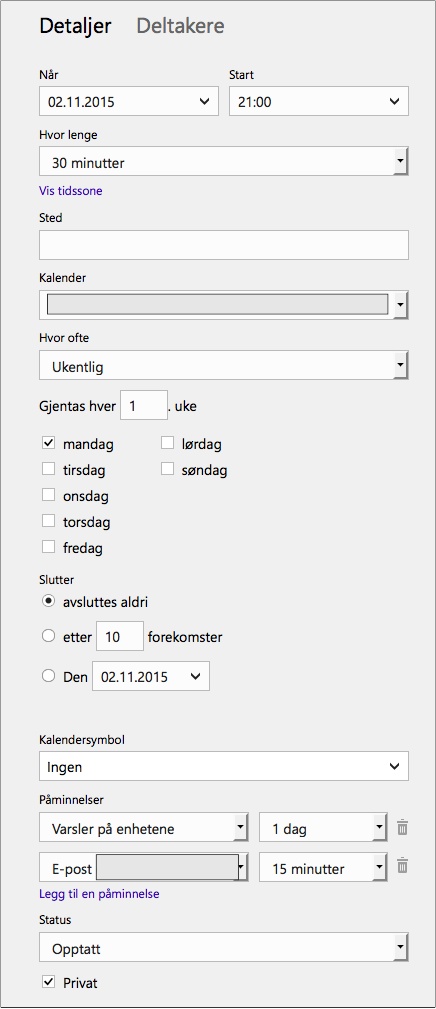Open the 'Hvor lenge' duration dropdown

click(x=224, y=162)
